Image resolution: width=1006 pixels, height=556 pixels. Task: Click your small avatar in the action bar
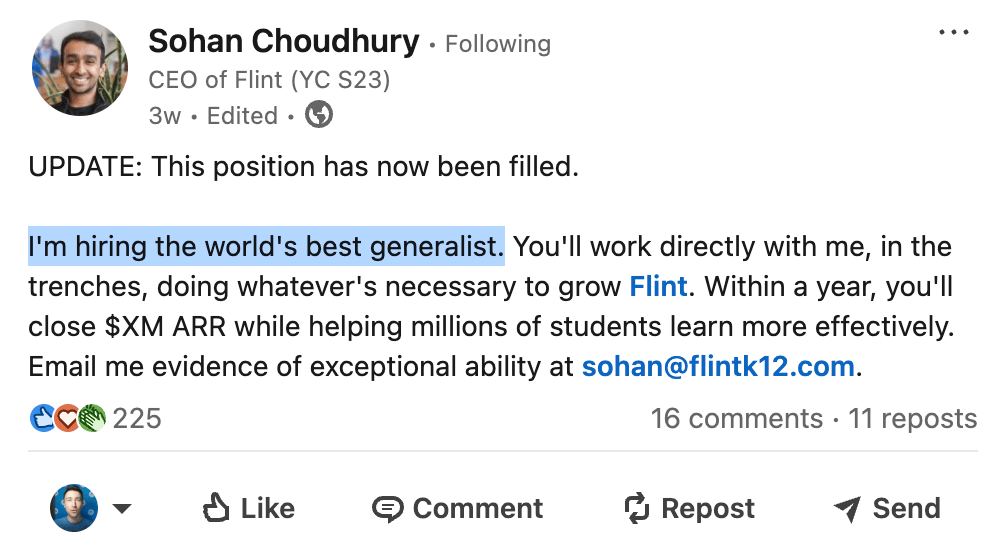point(74,508)
